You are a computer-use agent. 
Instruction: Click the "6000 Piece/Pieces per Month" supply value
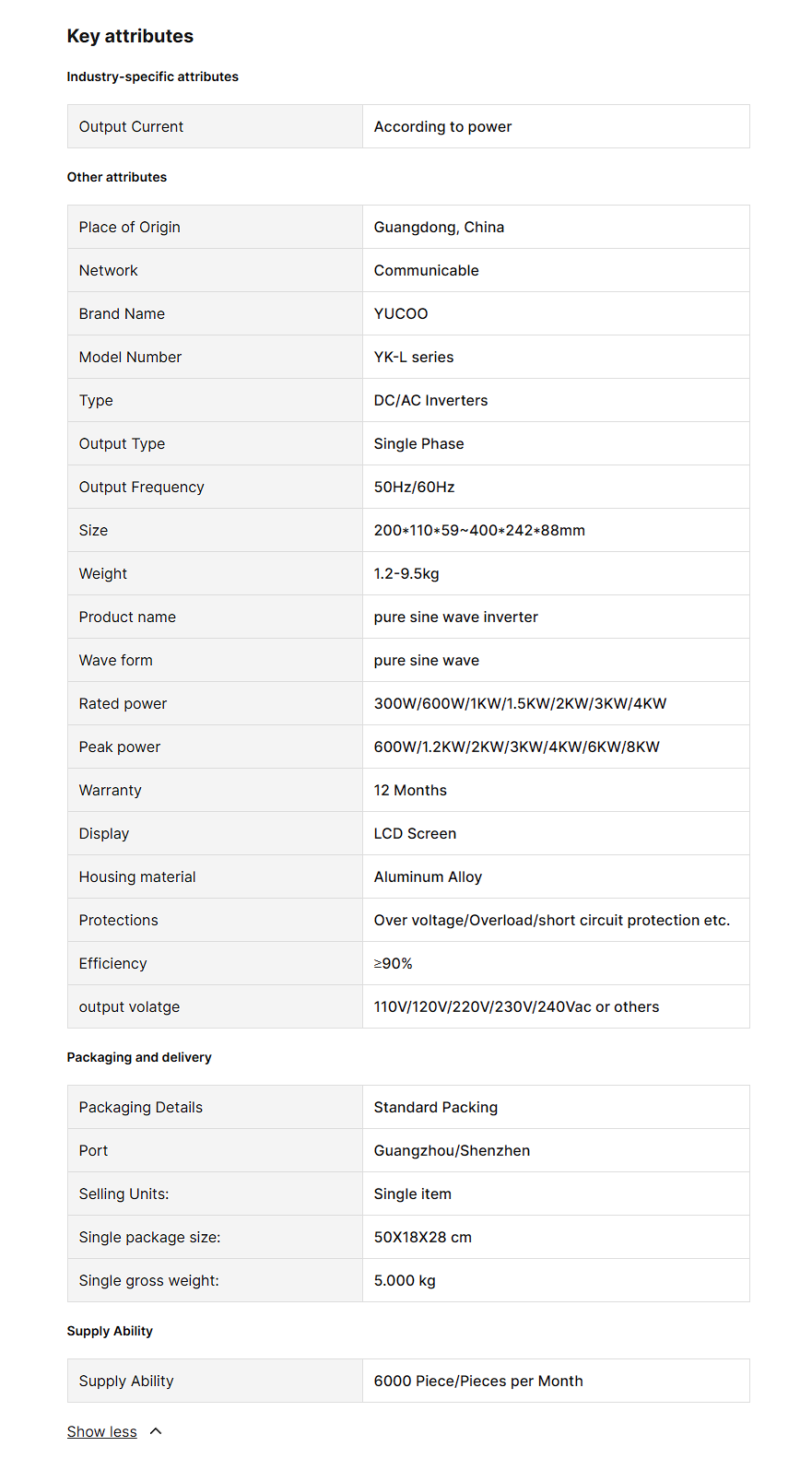pyautogui.click(x=478, y=1381)
